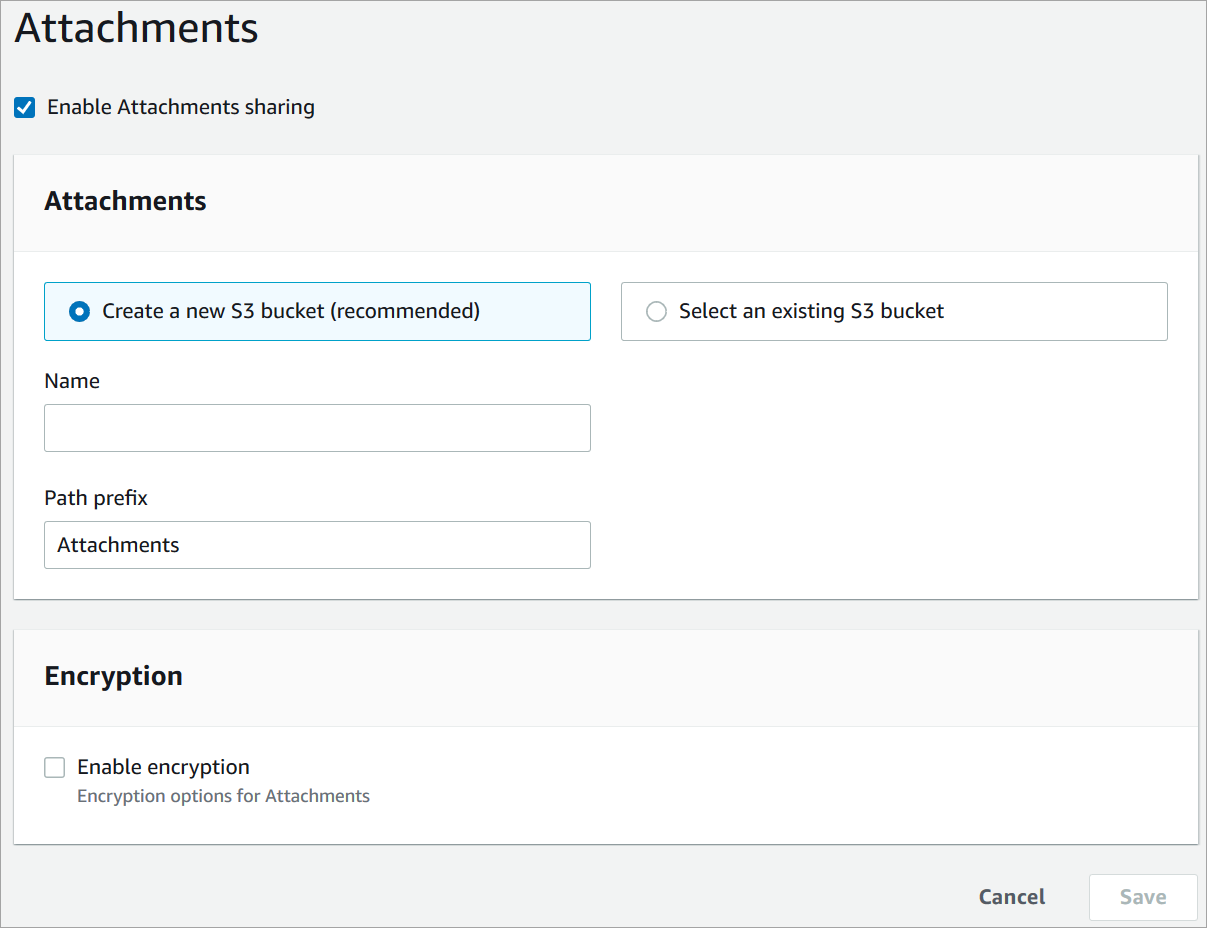Click the Save button
This screenshot has height=928, width=1207.
(1142, 897)
